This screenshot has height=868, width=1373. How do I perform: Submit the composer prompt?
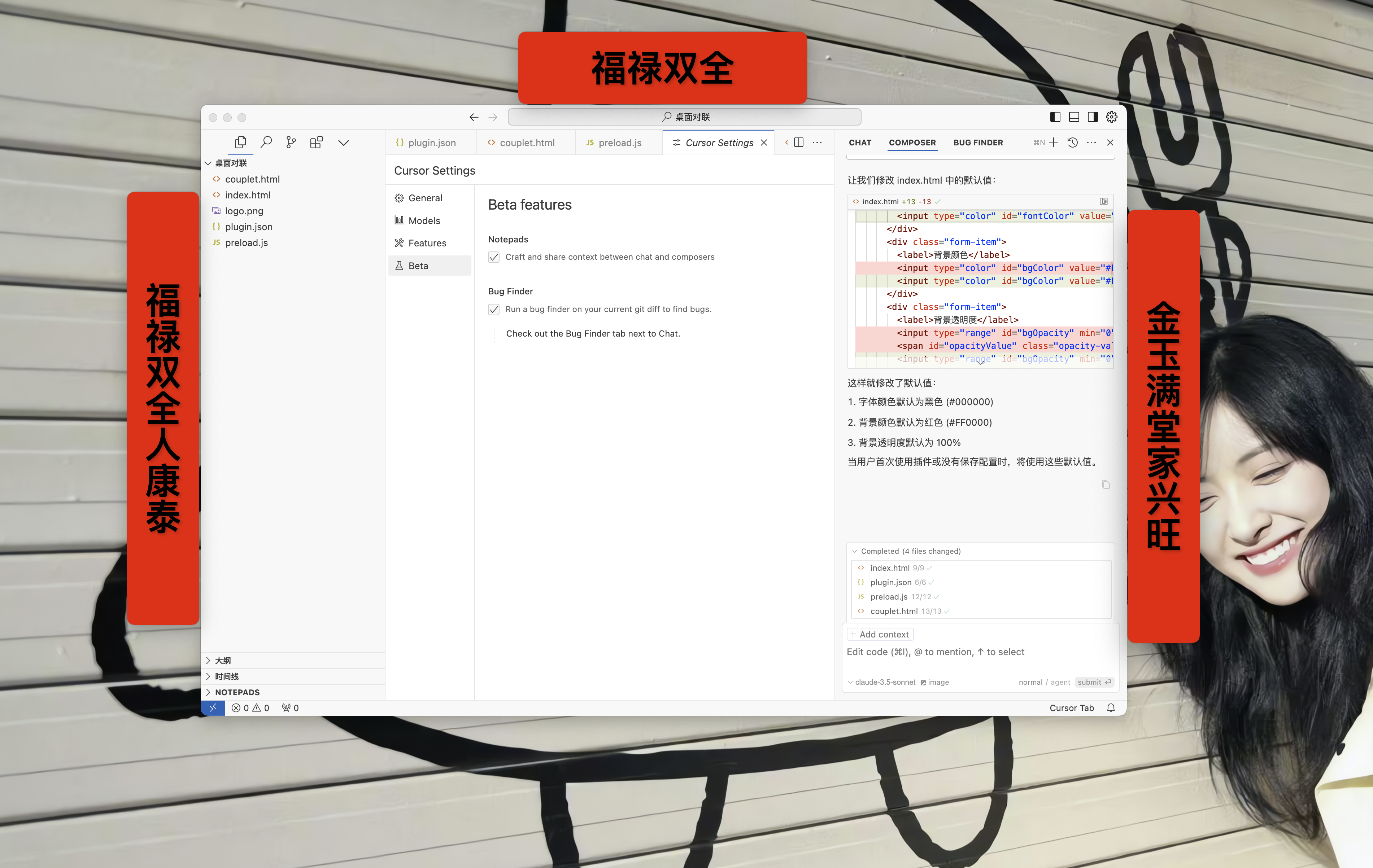(x=1094, y=682)
